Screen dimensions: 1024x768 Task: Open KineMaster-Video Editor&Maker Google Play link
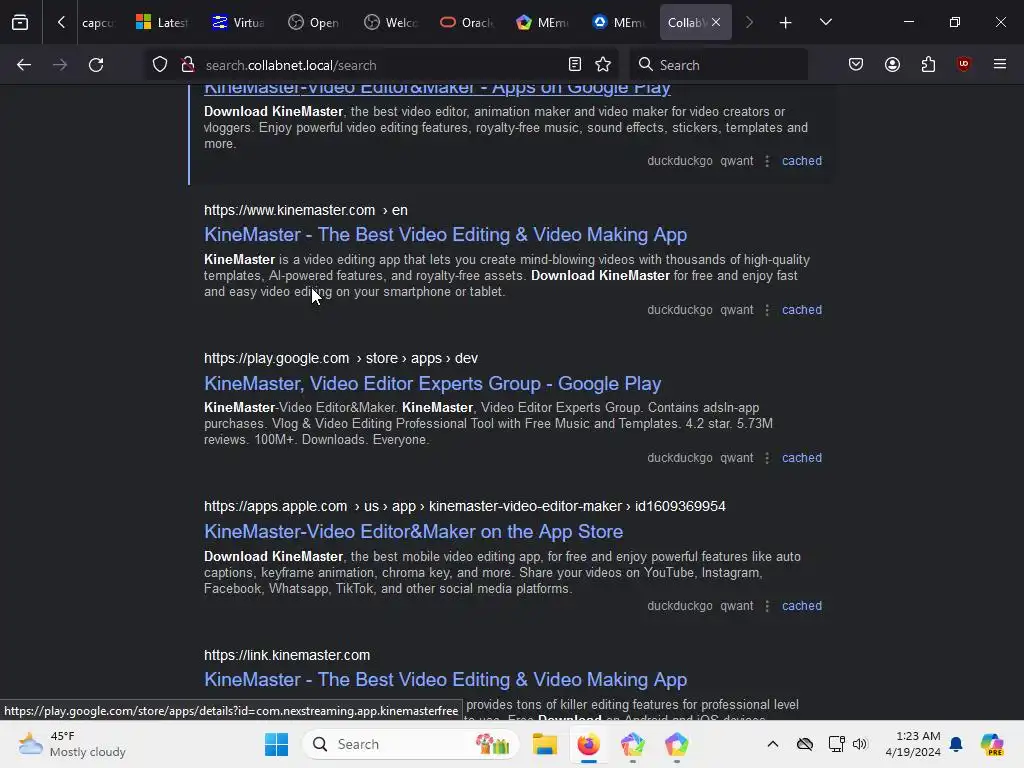[437, 88]
